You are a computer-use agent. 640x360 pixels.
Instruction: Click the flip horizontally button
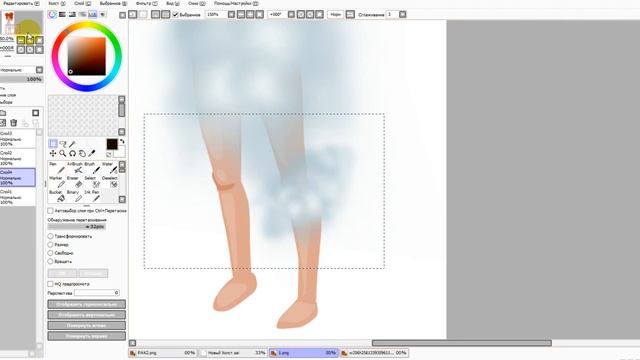pos(87,304)
